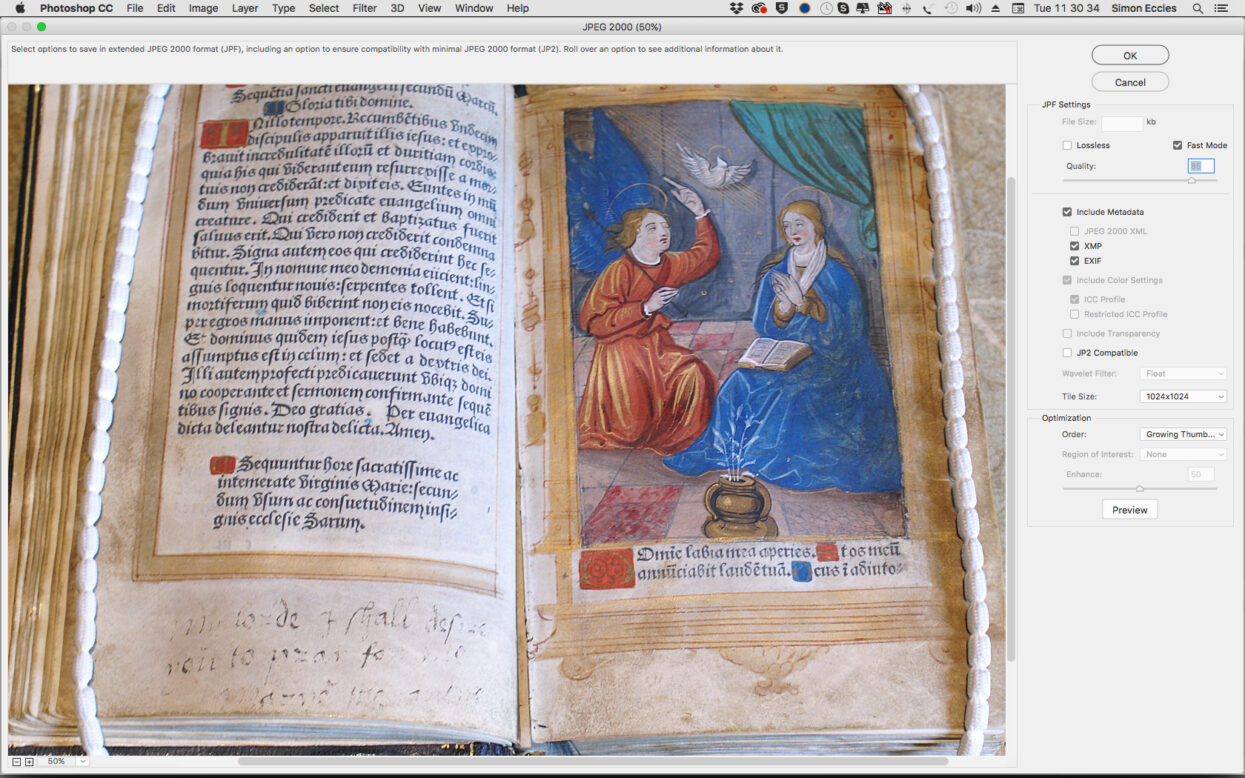Click the Quality slider handle
The image size is (1245, 778).
[x=1191, y=181]
